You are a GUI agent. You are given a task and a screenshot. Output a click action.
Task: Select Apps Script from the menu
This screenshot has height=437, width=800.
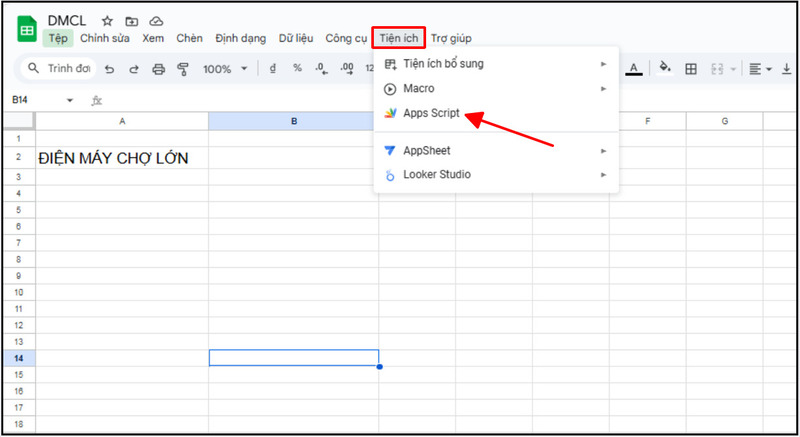click(x=431, y=114)
